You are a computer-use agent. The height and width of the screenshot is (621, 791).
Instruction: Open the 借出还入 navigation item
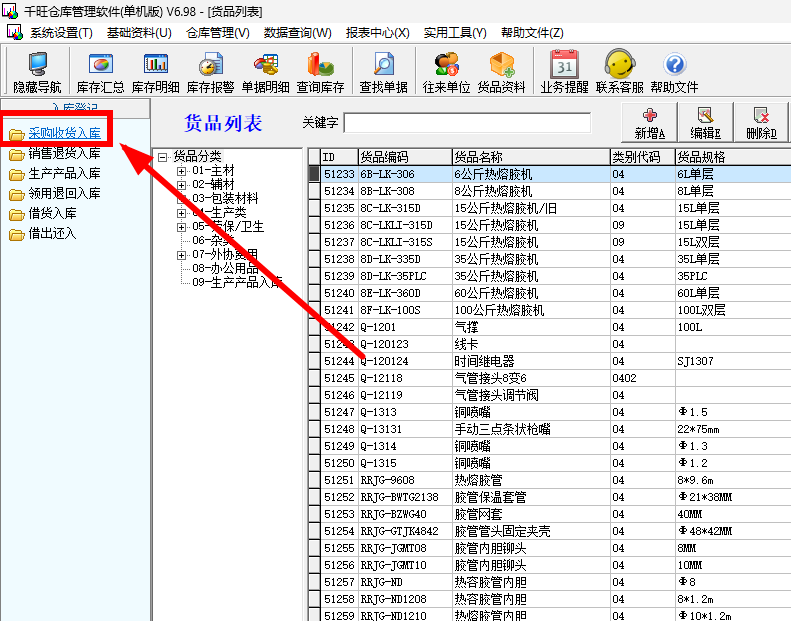[x=52, y=234]
